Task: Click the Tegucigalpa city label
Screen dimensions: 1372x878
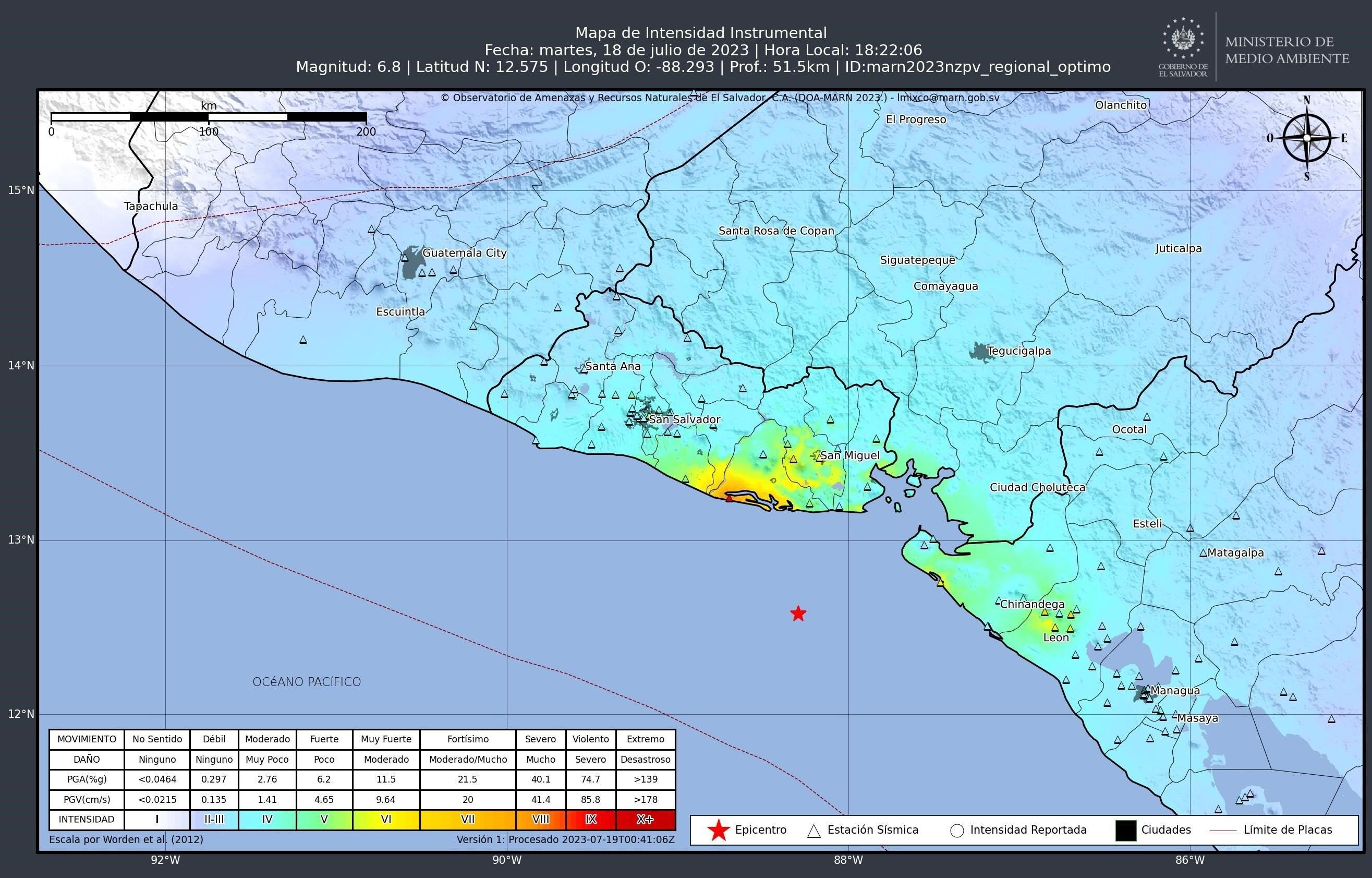Action: click(x=1019, y=351)
